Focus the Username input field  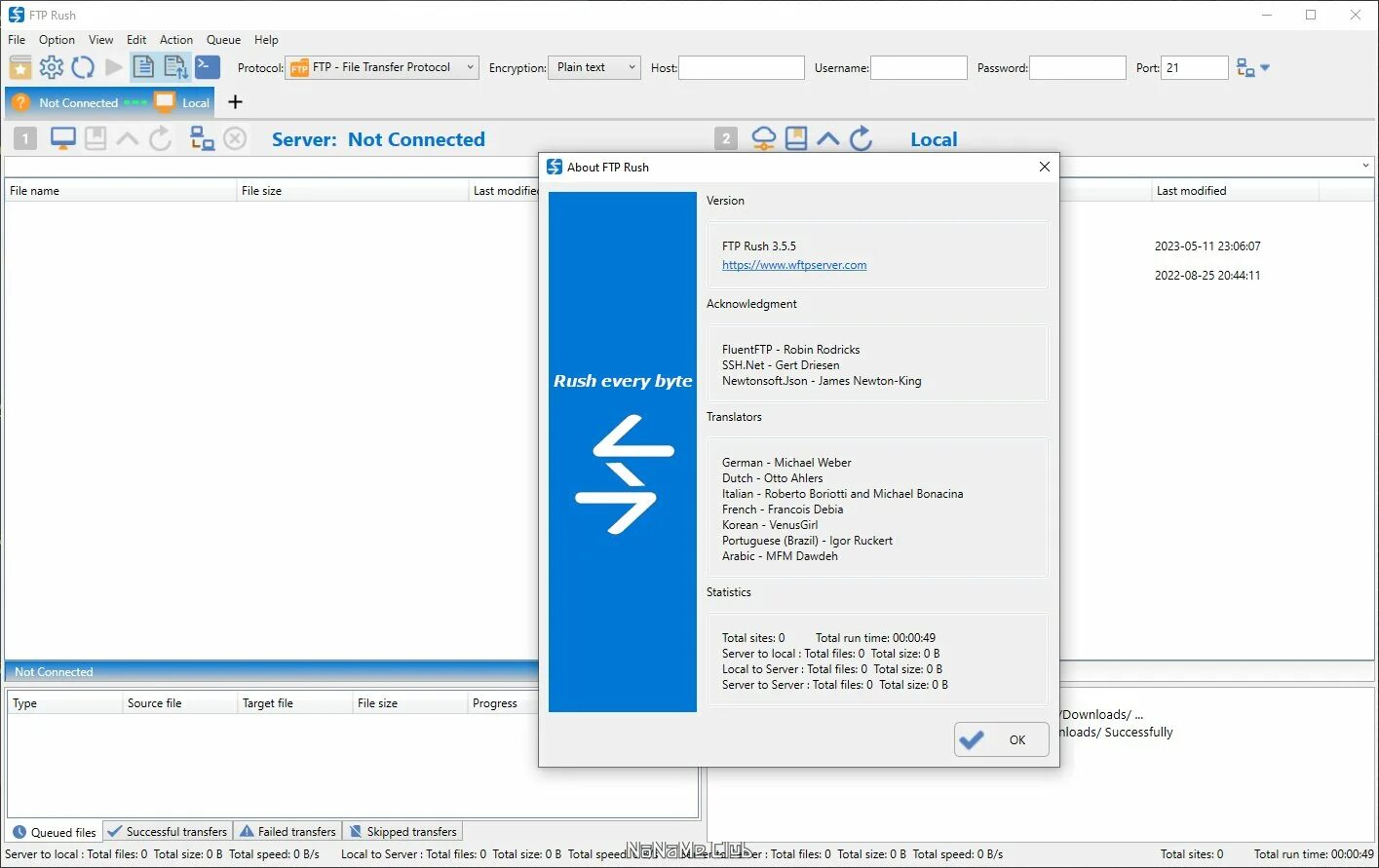pyautogui.click(x=919, y=67)
